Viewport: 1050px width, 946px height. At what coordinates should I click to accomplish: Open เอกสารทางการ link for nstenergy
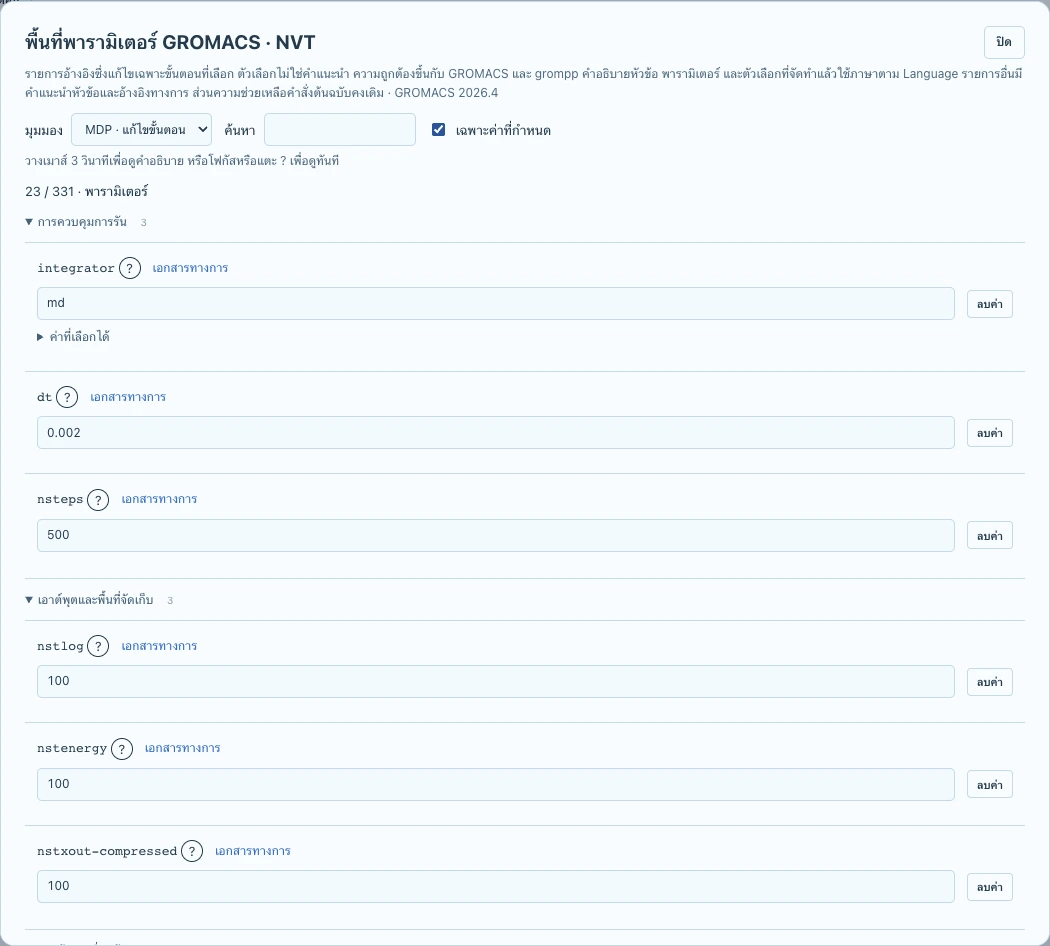pos(183,748)
